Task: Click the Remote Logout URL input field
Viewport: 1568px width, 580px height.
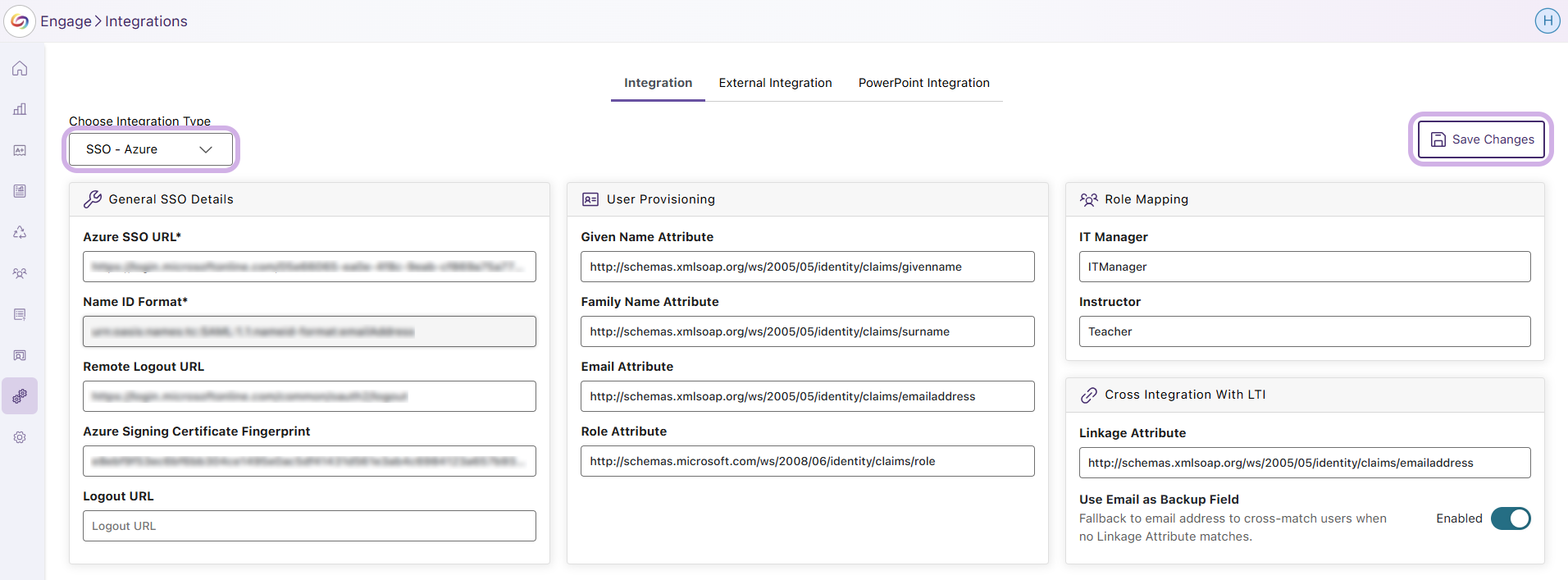Action: [x=309, y=396]
